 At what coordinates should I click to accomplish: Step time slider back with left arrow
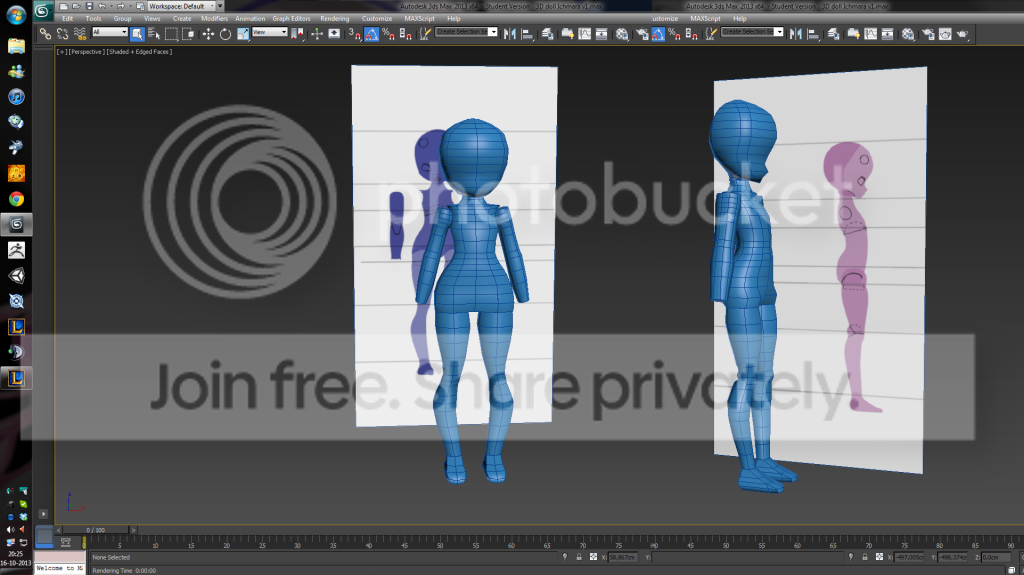(58, 530)
